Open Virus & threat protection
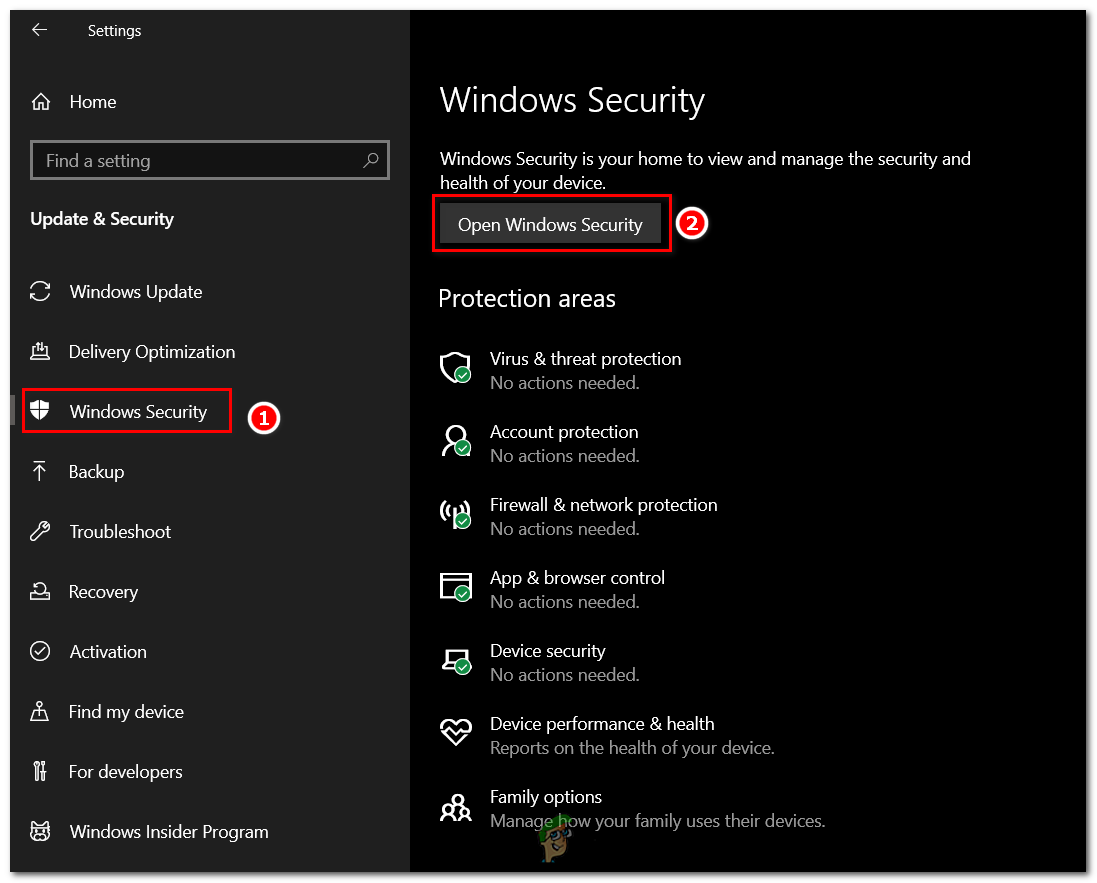1097x883 pixels. (x=585, y=358)
